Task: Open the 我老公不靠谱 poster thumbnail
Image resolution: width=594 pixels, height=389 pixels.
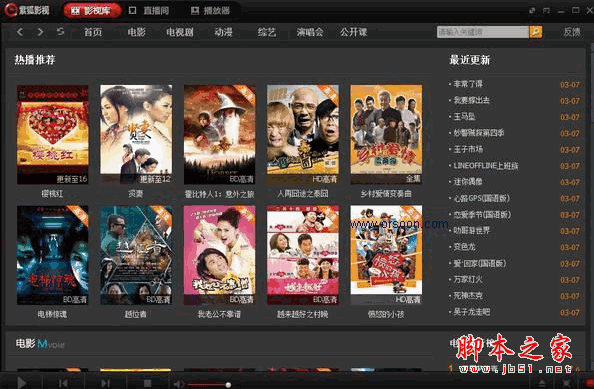Action: pyautogui.click(x=219, y=255)
